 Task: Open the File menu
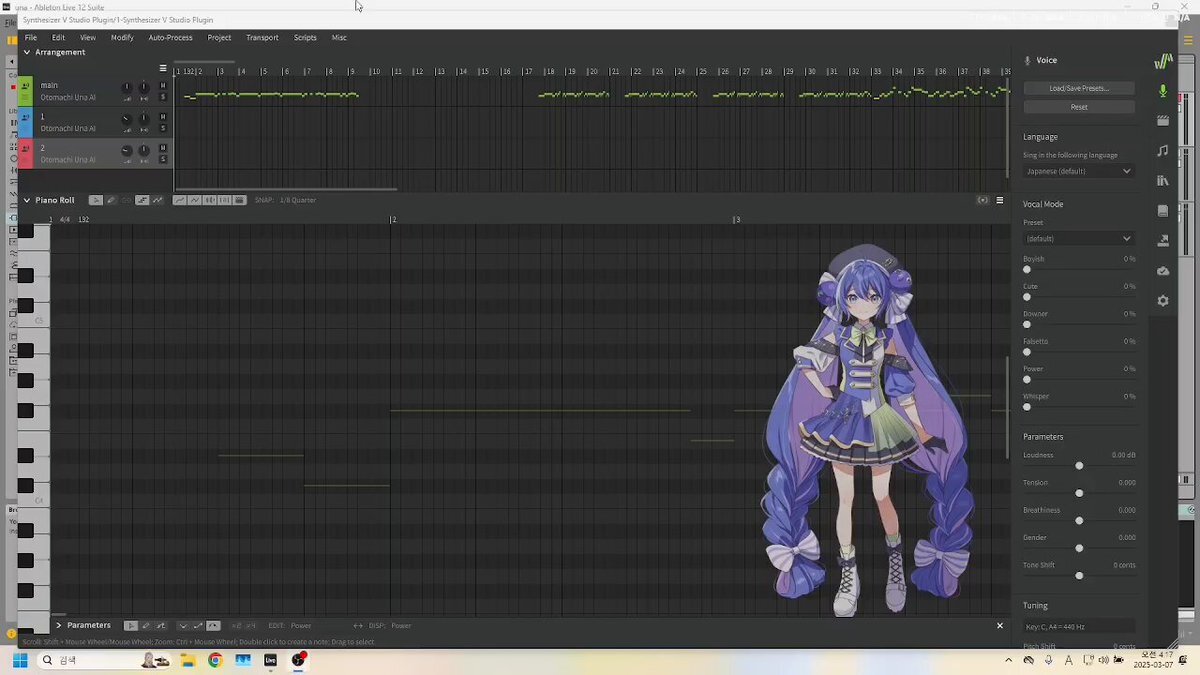point(31,37)
